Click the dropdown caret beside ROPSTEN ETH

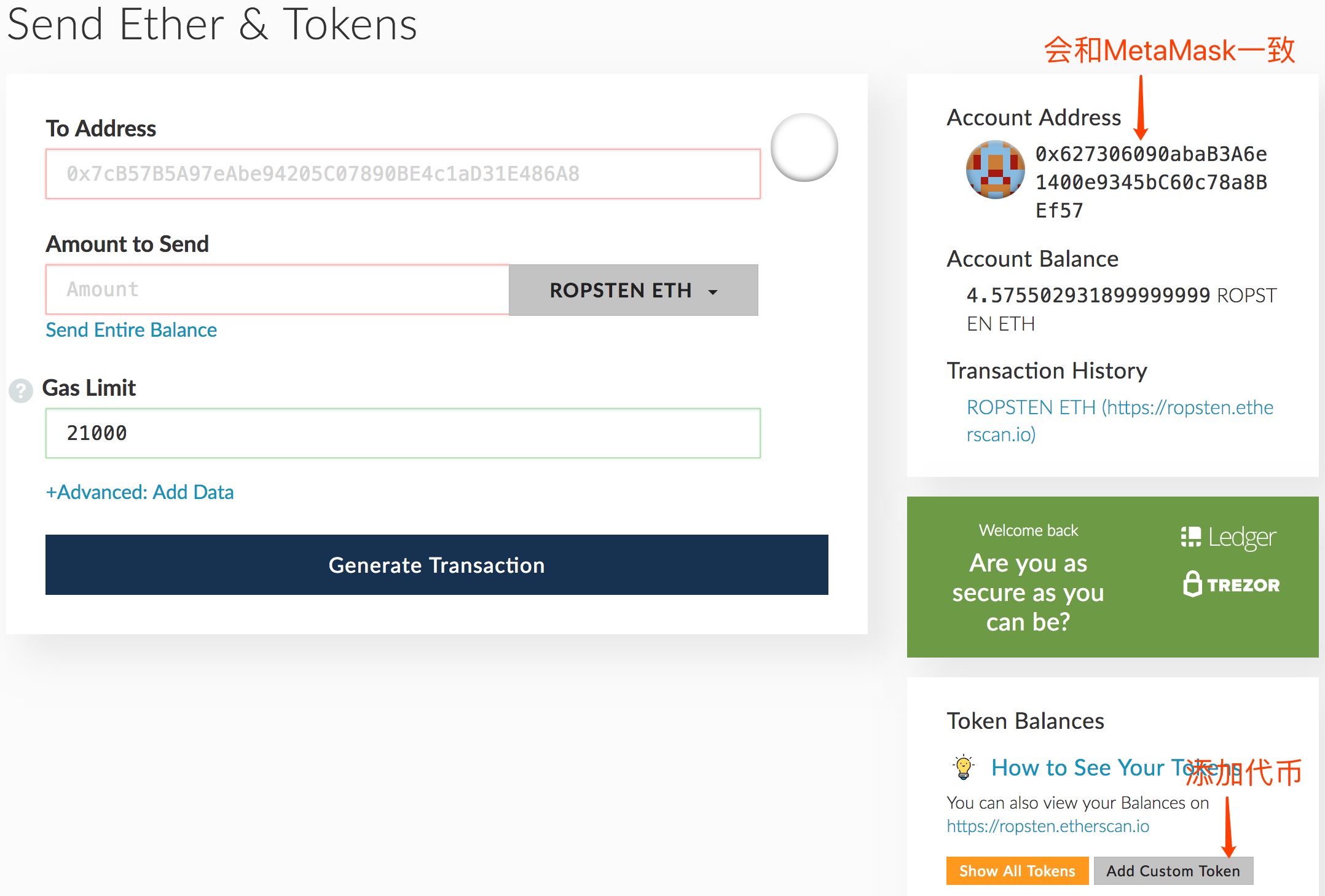[713, 292]
